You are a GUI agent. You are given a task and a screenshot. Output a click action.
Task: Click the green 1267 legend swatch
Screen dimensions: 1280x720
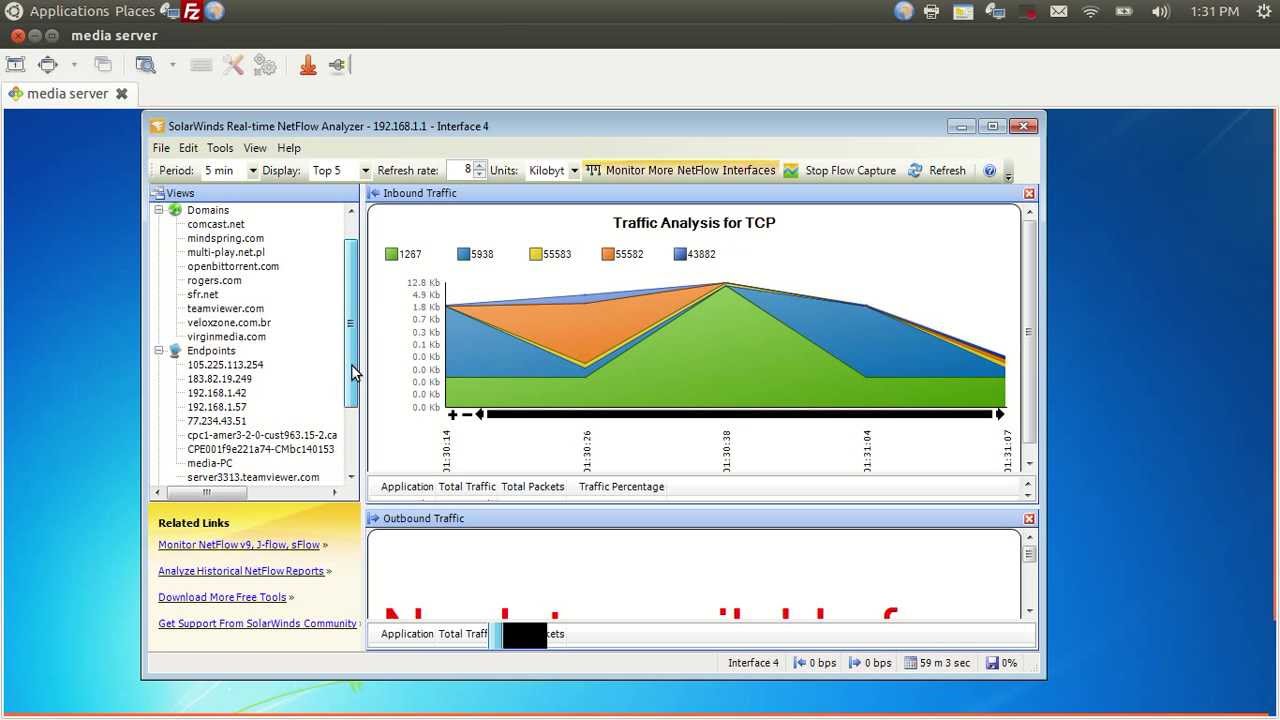[392, 254]
